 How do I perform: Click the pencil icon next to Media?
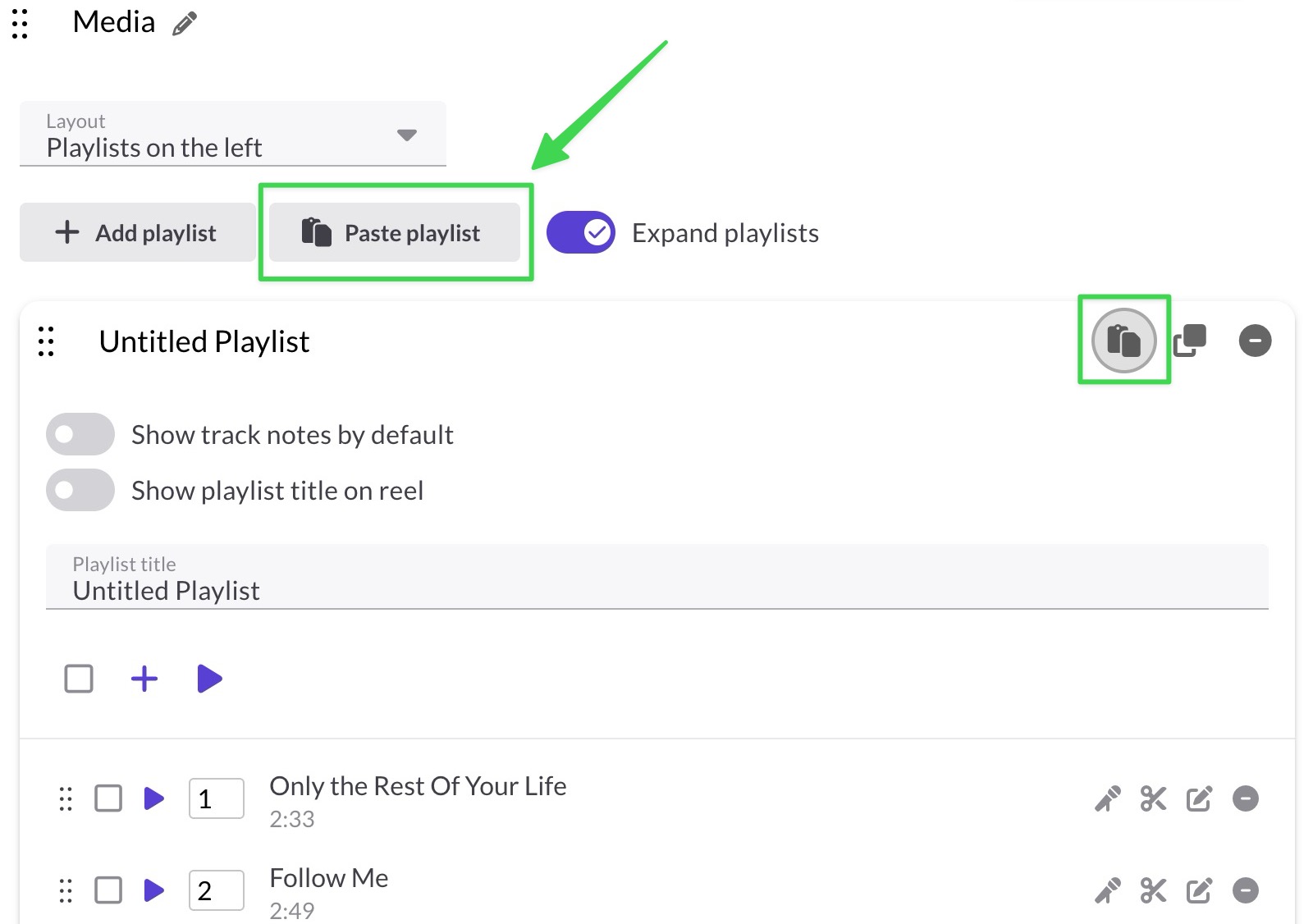pyautogui.click(x=185, y=24)
